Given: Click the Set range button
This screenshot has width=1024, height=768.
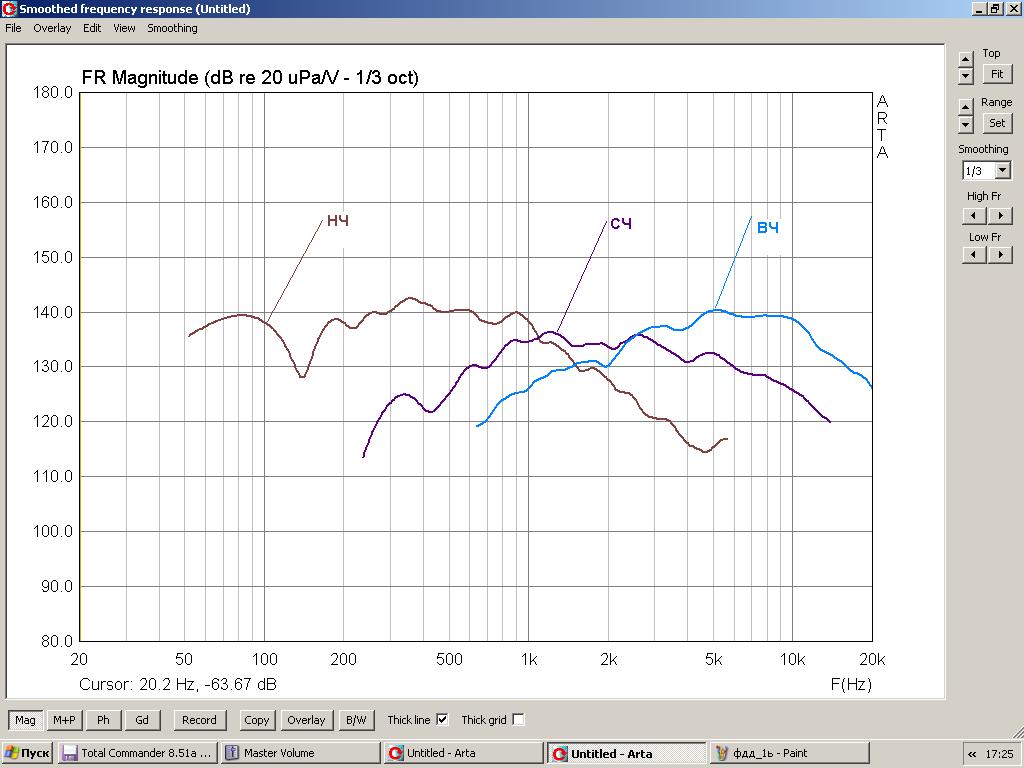Looking at the screenshot, I should (x=997, y=123).
